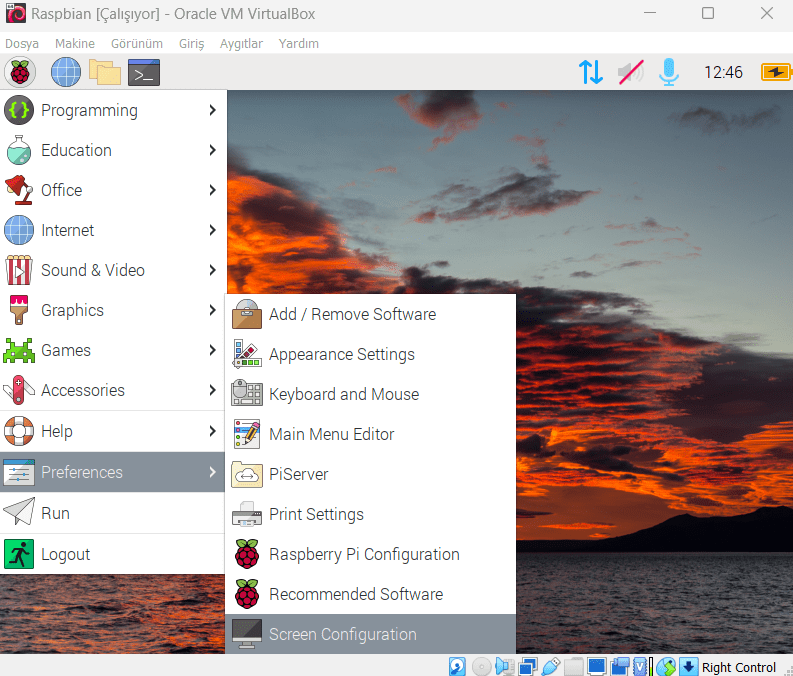Unmute the crossed-out speaker volume icon
The image size is (793, 676).
(630, 72)
